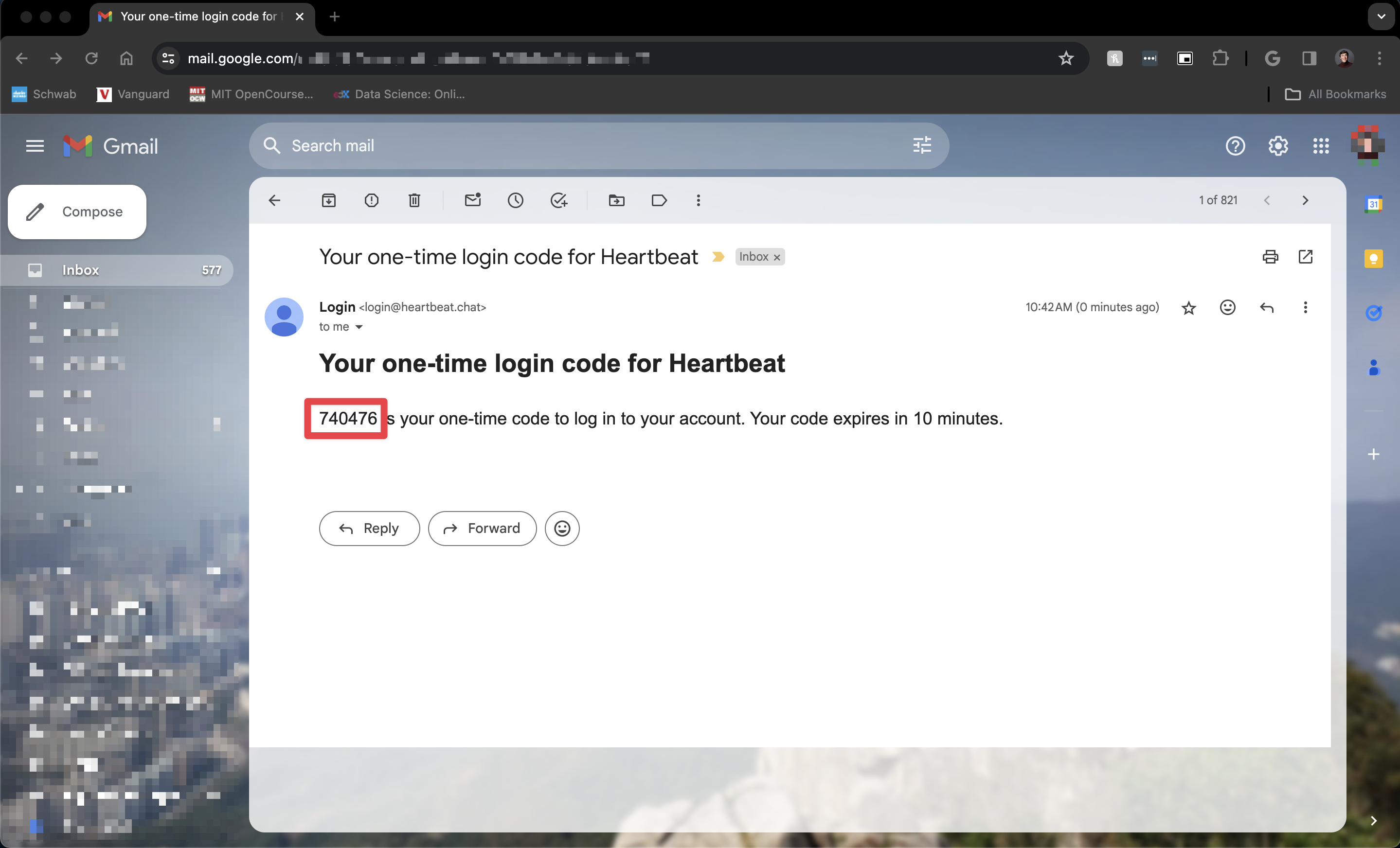Image resolution: width=1400 pixels, height=848 pixels.
Task: Go to browser home page
Action: [126, 58]
